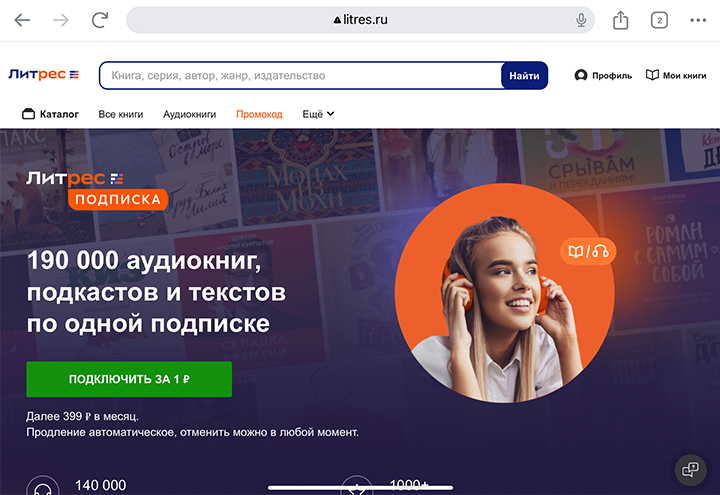720x495 pixels.
Task: Open the Каталог menu
Action: [x=50, y=114]
